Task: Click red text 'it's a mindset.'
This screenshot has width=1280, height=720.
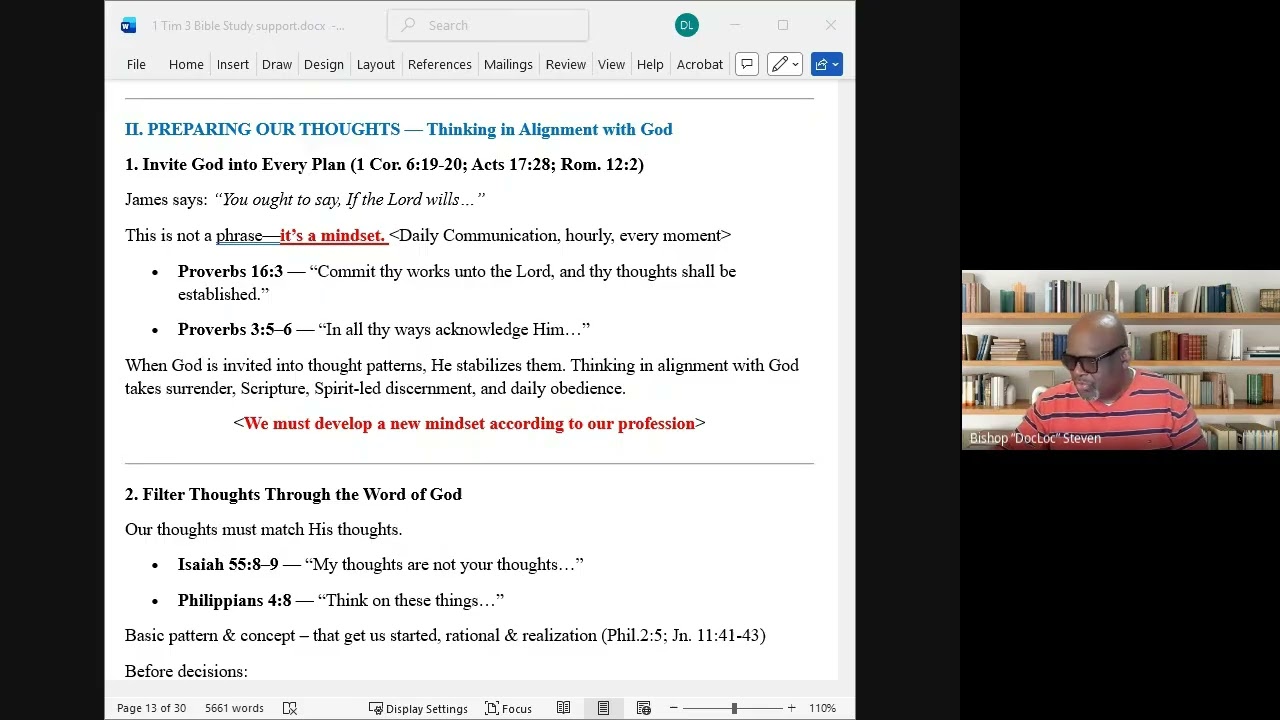Action: [x=332, y=235]
